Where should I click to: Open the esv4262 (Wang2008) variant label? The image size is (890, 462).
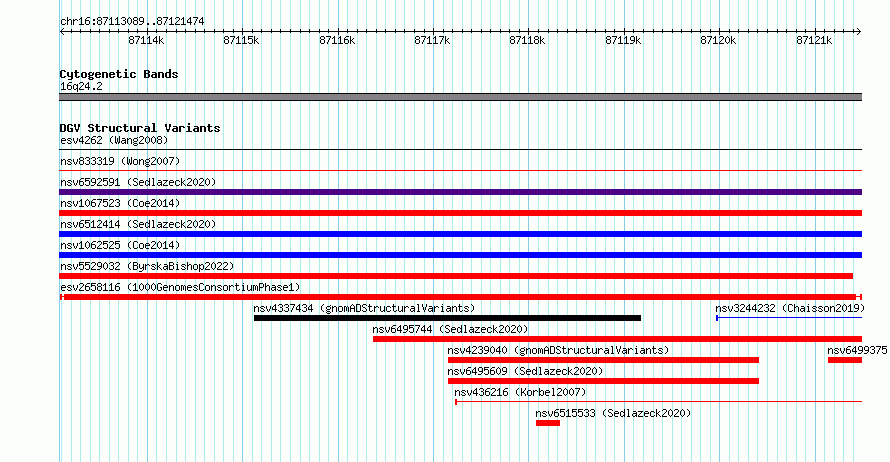point(114,140)
